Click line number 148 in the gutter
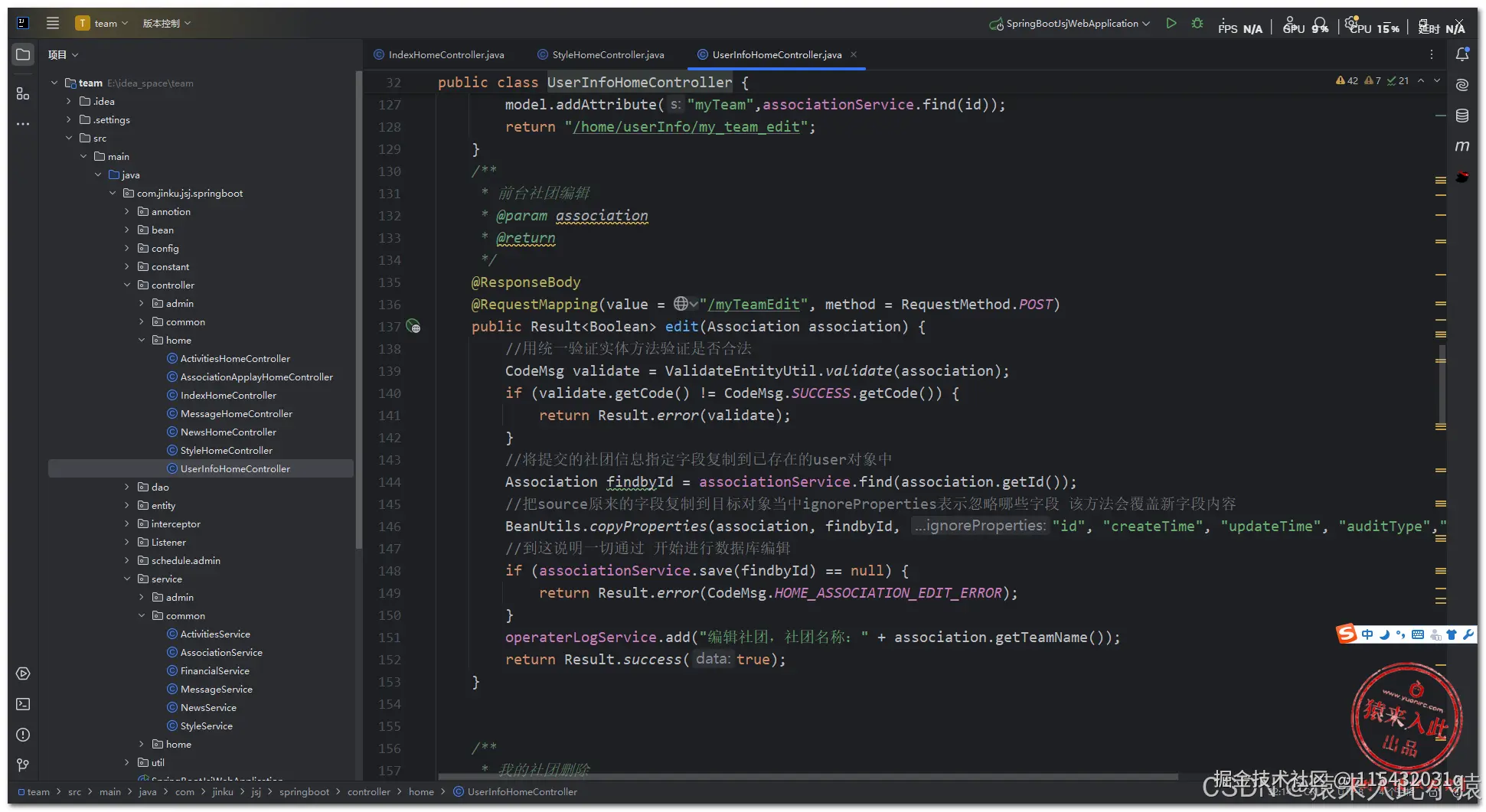 click(390, 571)
